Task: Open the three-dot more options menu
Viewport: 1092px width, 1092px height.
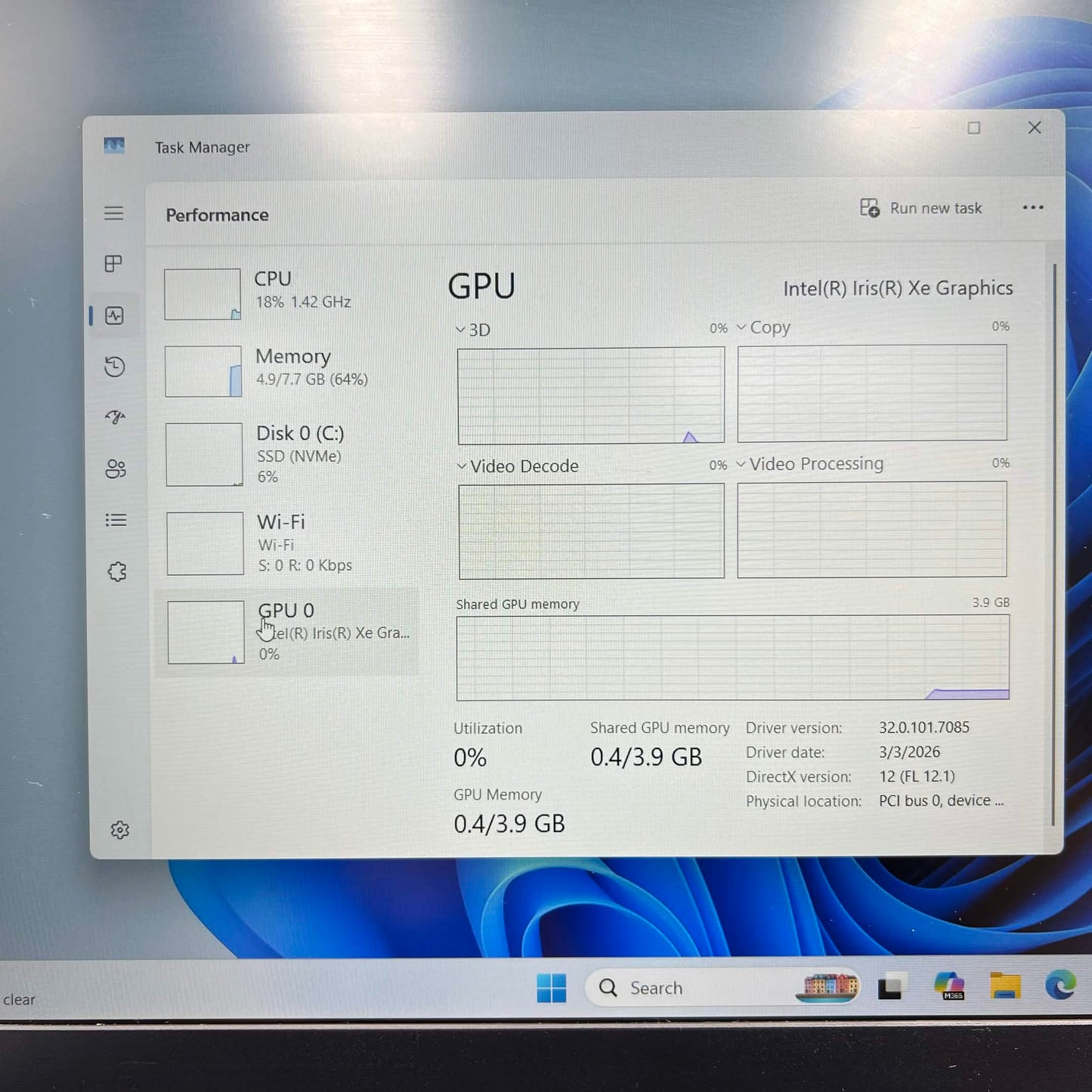Action: 1032,207
